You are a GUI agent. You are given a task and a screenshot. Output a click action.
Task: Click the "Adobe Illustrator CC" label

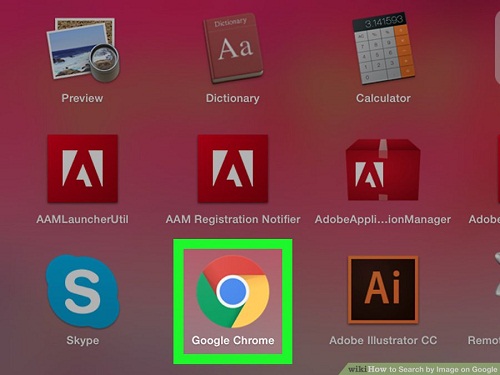point(383,340)
